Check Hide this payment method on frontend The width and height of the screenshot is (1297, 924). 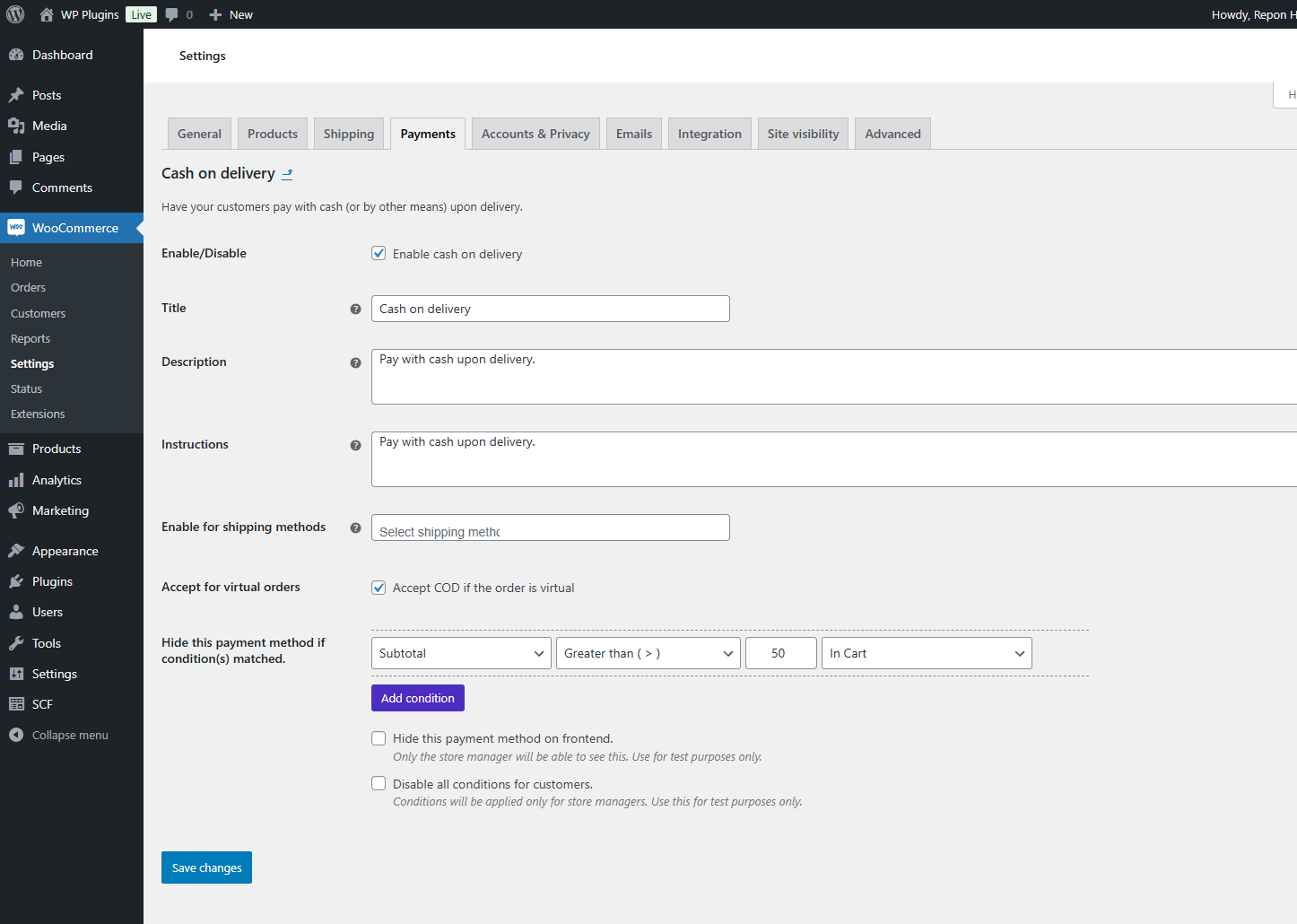379,738
